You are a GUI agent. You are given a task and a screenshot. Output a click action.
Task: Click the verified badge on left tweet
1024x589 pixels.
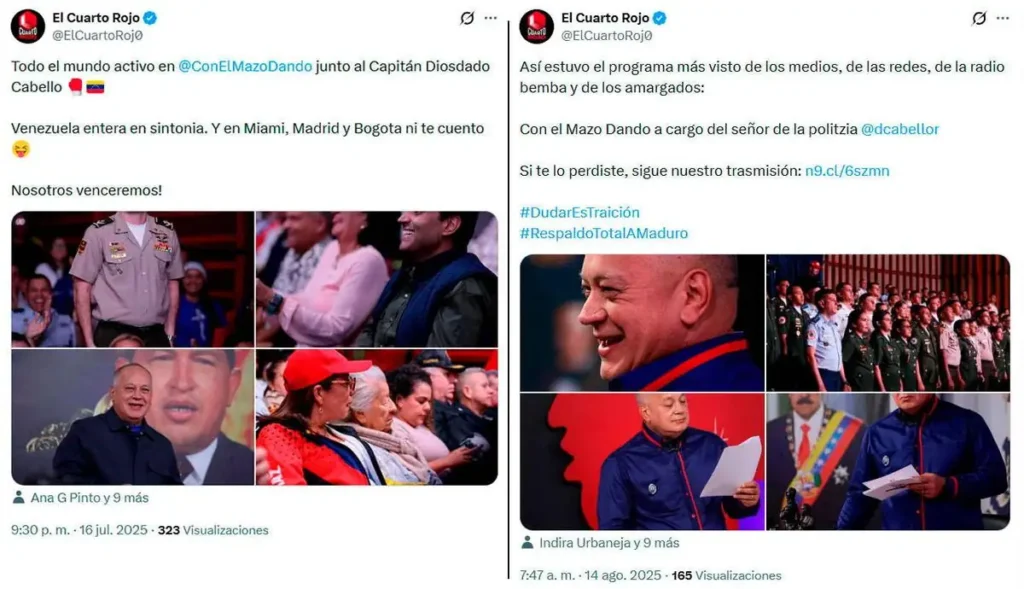tap(150, 18)
